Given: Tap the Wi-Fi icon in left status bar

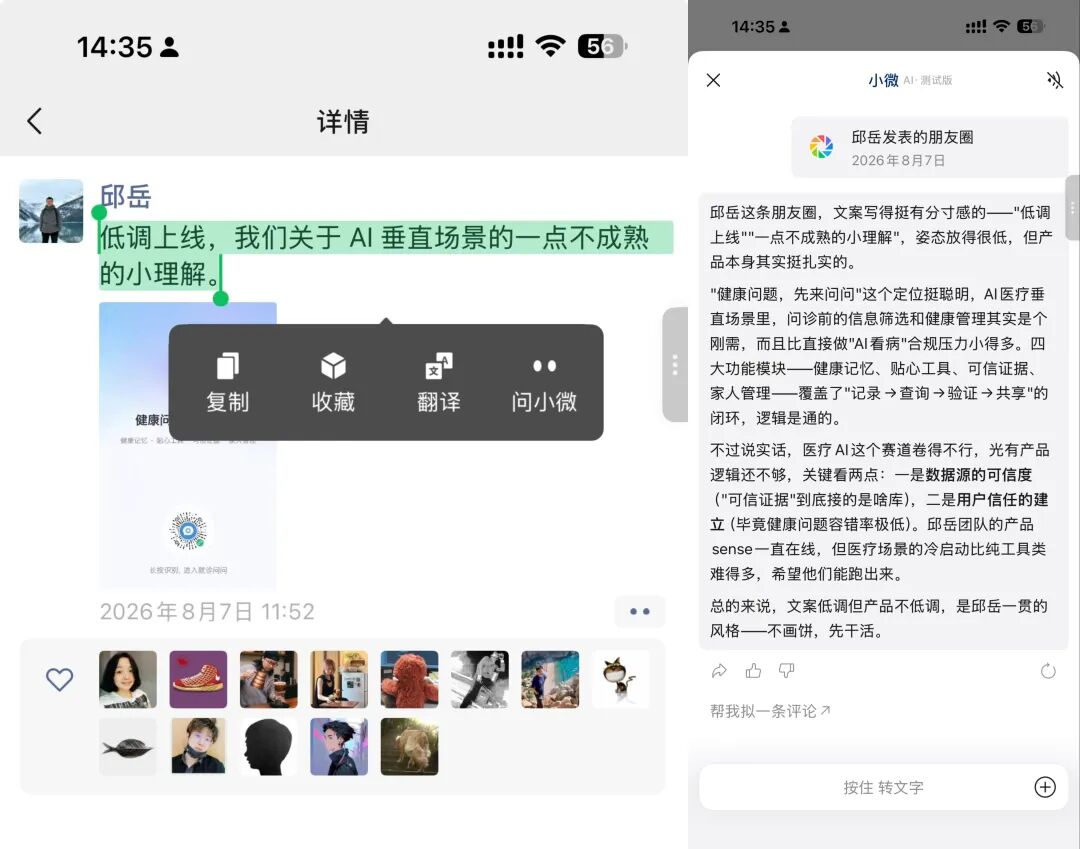Looking at the screenshot, I should click(x=550, y=46).
